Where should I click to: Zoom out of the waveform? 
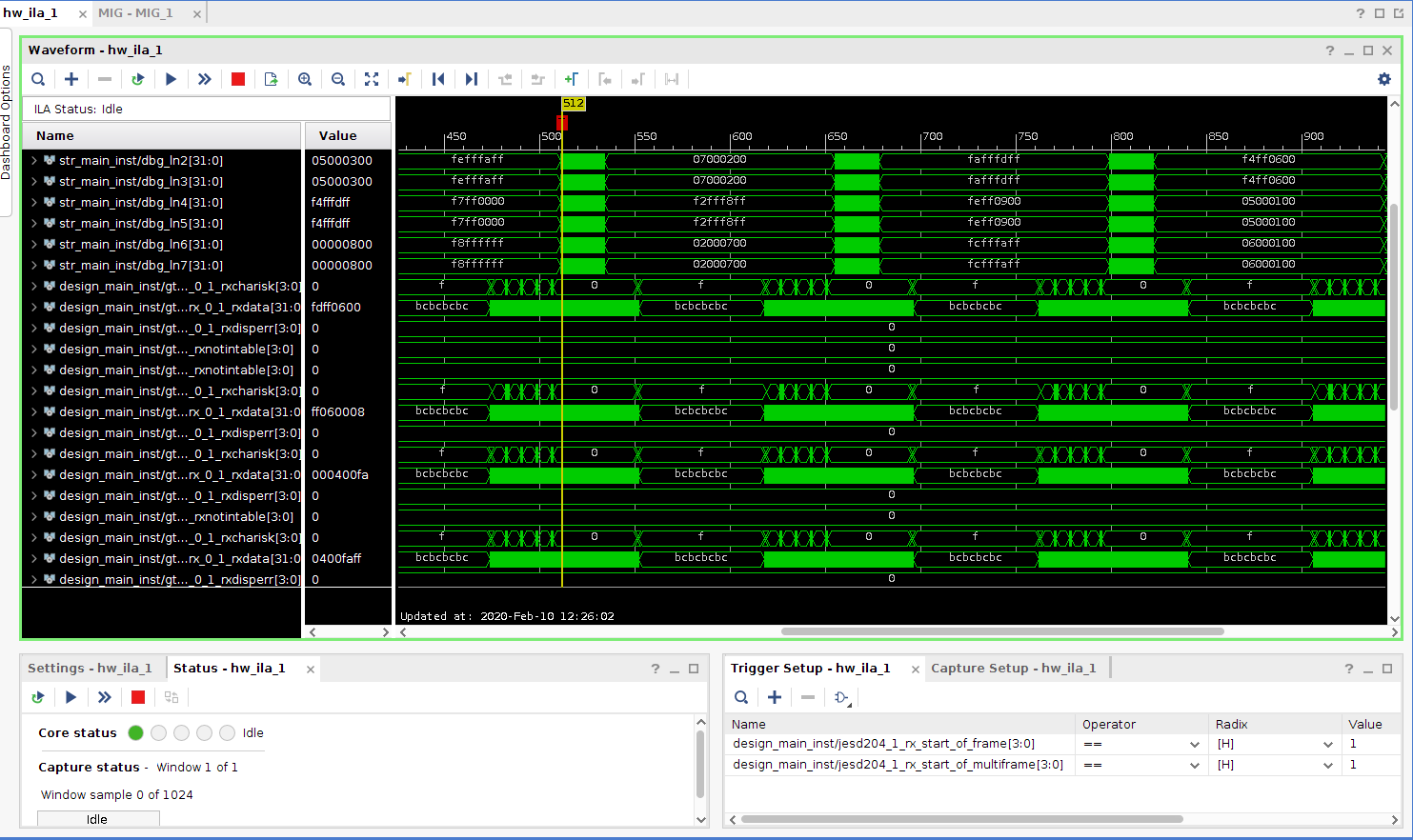[338, 79]
